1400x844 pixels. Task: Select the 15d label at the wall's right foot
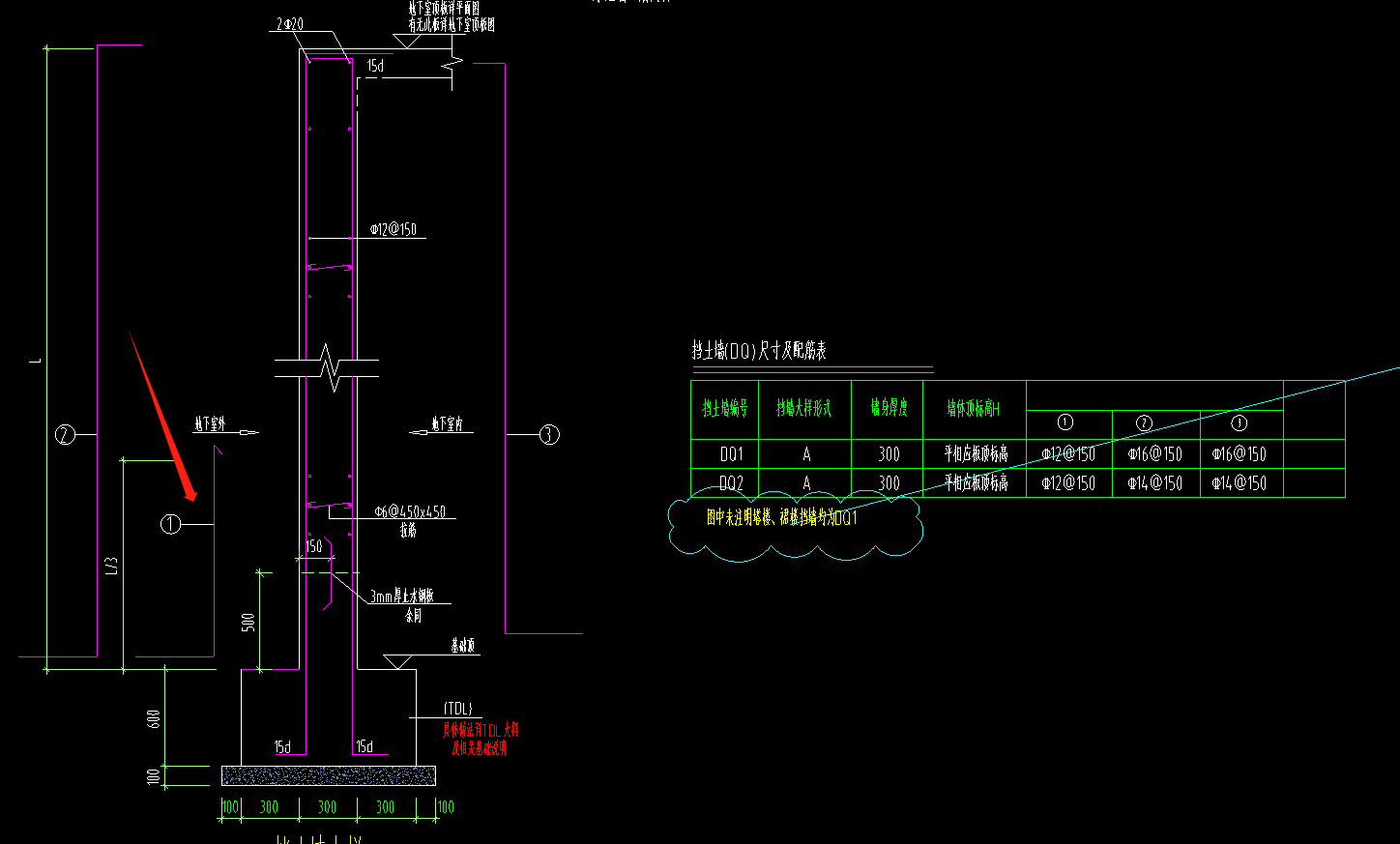[x=365, y=746]
